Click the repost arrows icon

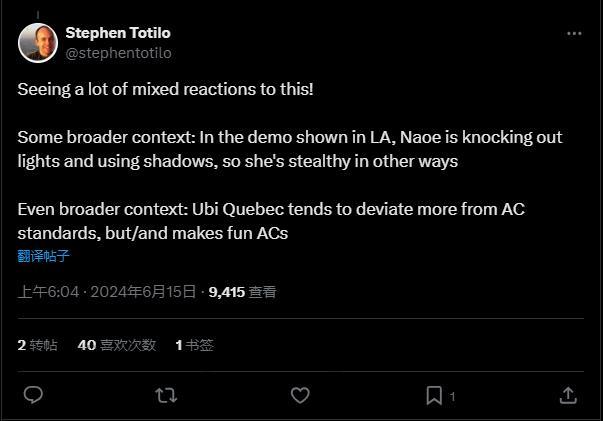tap(167, 395)
